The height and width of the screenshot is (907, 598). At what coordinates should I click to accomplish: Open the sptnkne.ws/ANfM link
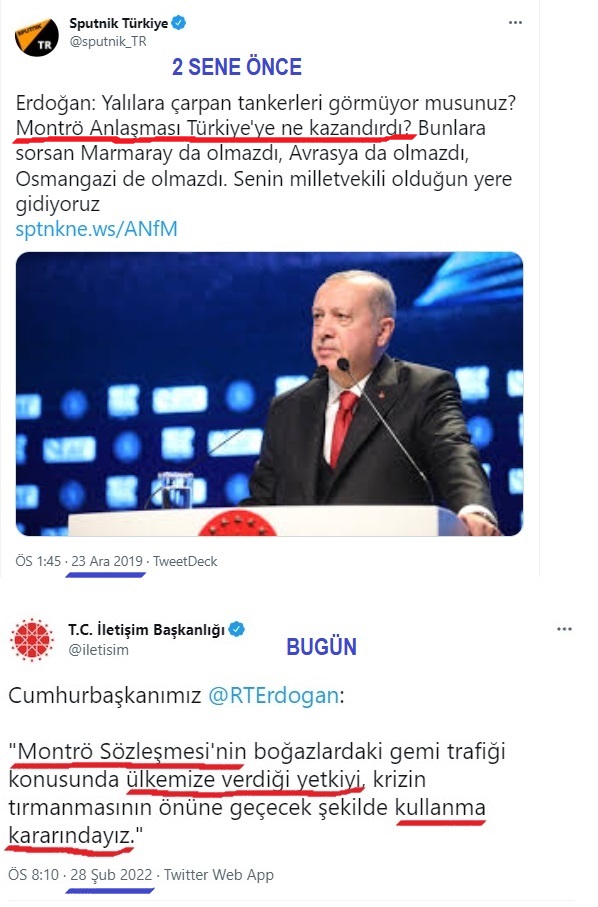(x=96, y=229)
